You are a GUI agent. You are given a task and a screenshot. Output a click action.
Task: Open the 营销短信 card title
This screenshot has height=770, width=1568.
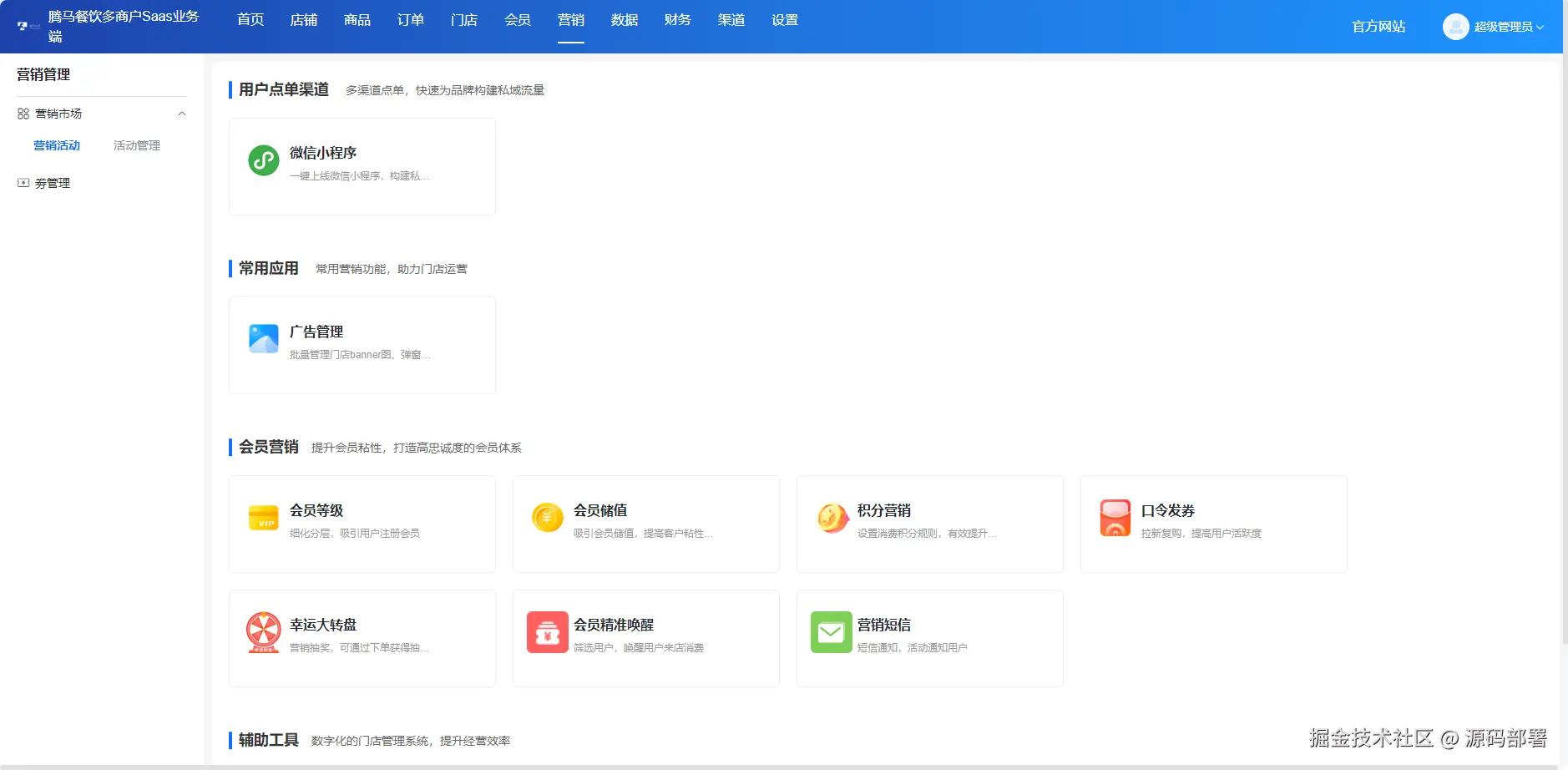tap(884, 625)
